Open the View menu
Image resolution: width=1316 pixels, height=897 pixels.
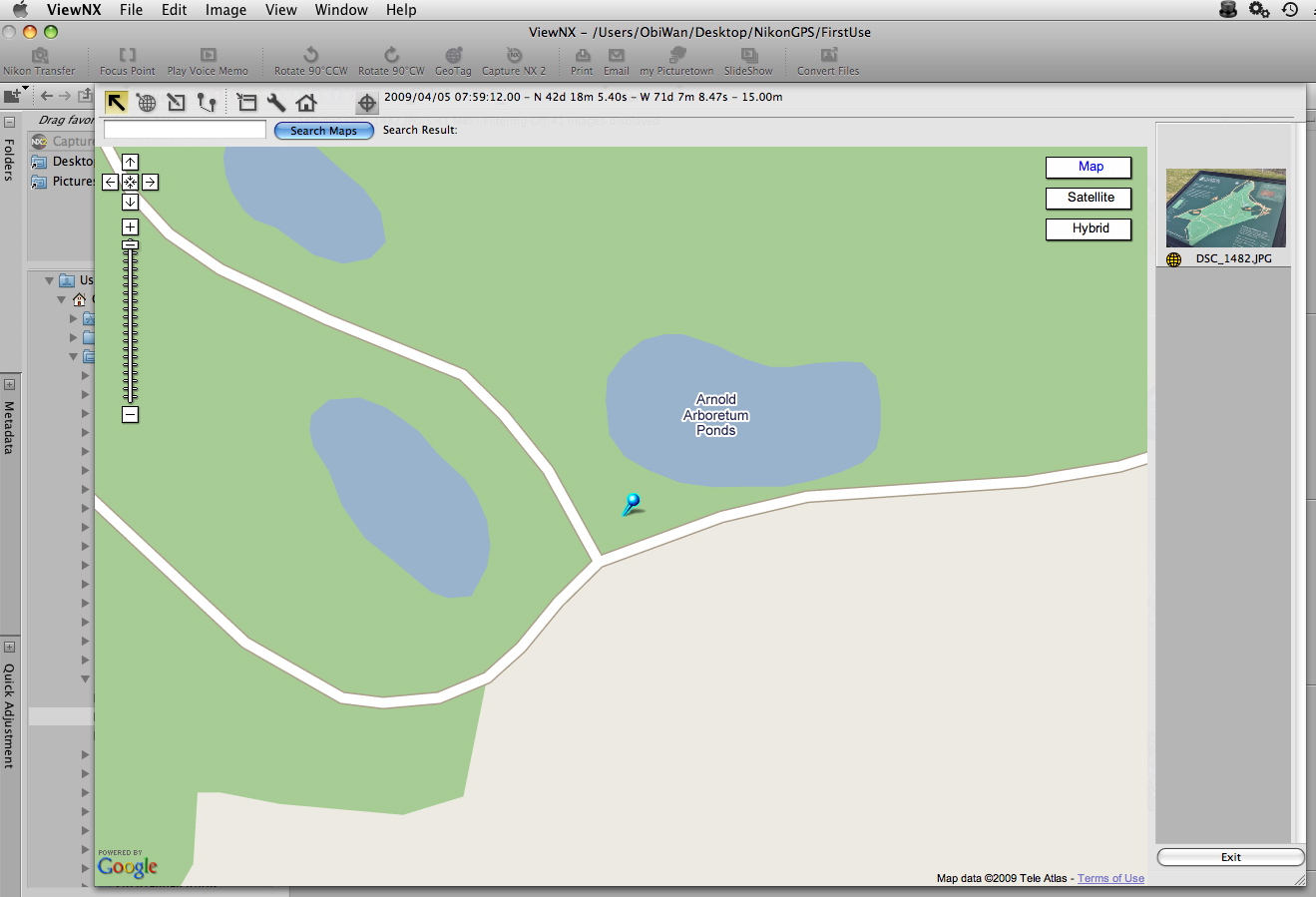tap(281, 10)
